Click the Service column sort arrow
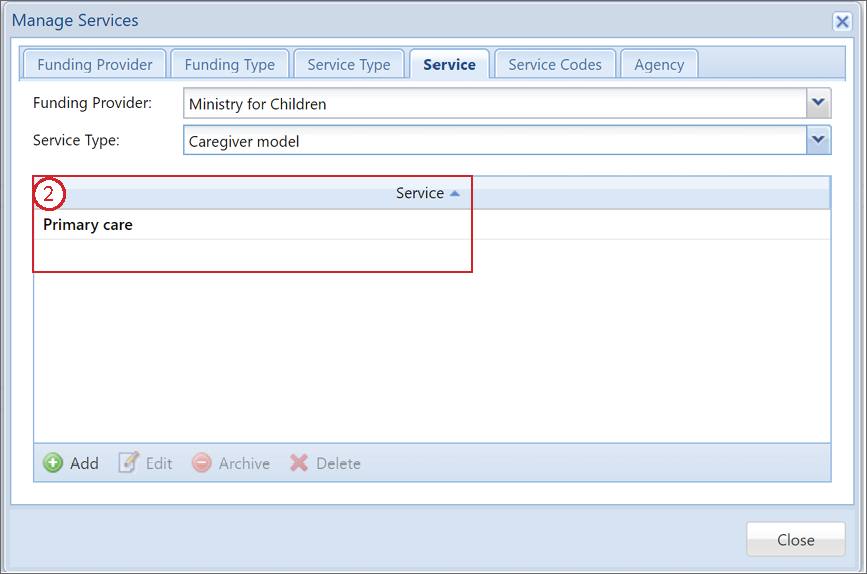This screenshot has height=574, width=867. 455,193
